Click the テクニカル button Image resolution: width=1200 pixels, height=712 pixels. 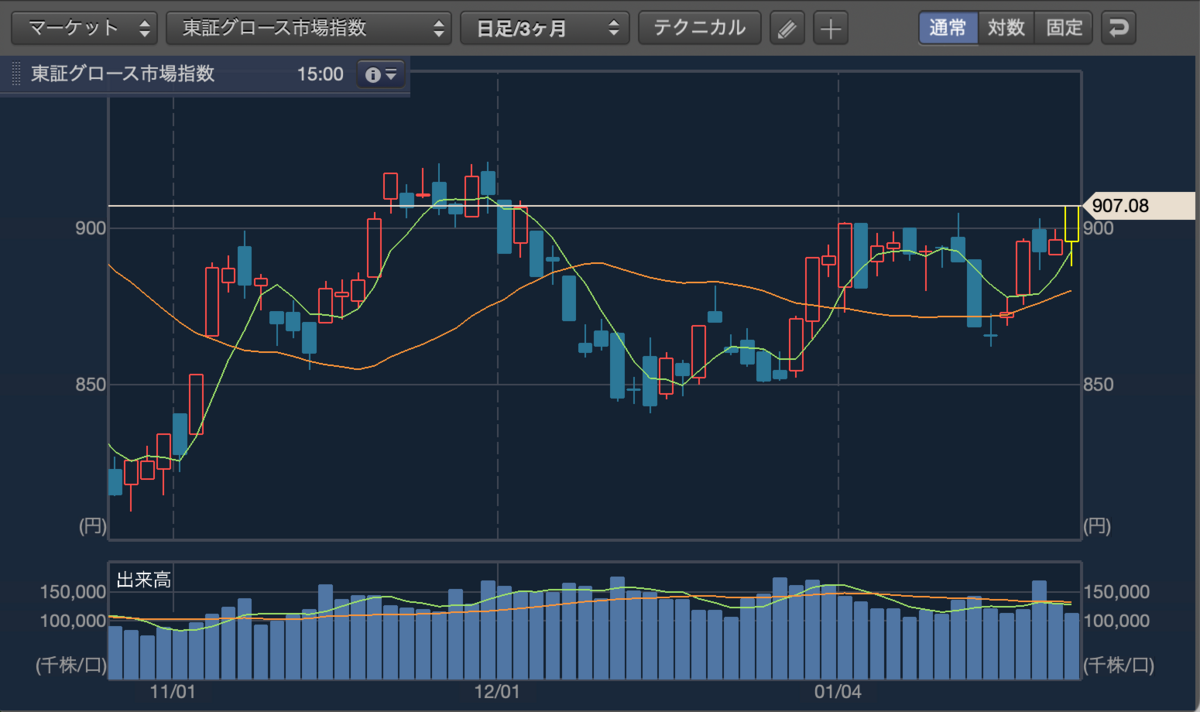[x=700, y=28]
